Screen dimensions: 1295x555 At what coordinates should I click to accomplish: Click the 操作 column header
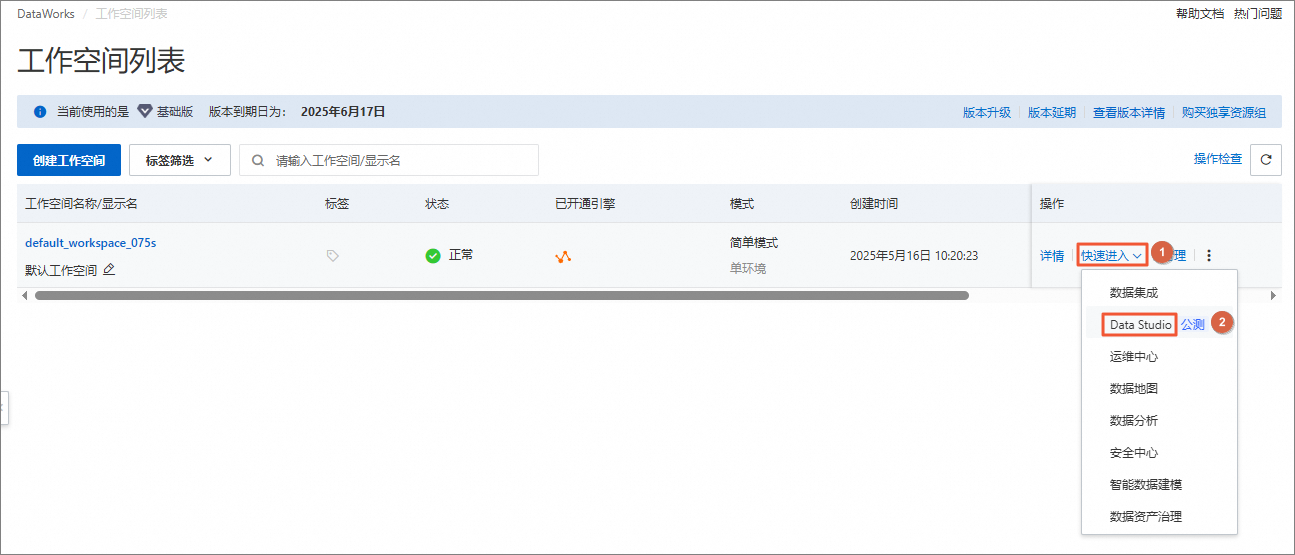[x=1052, y=204]
